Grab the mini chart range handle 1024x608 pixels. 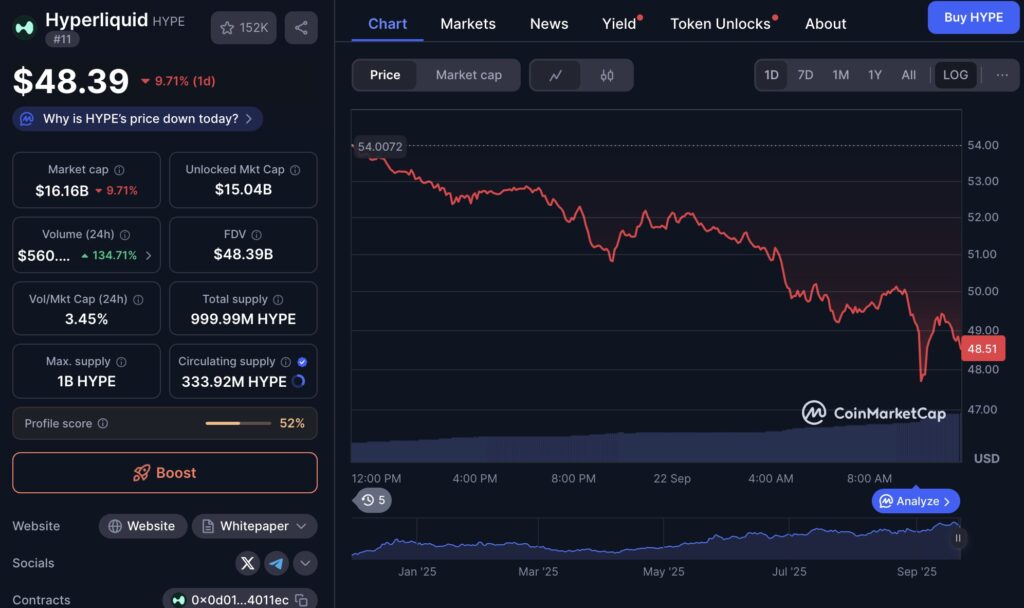[x=957, y=538]
